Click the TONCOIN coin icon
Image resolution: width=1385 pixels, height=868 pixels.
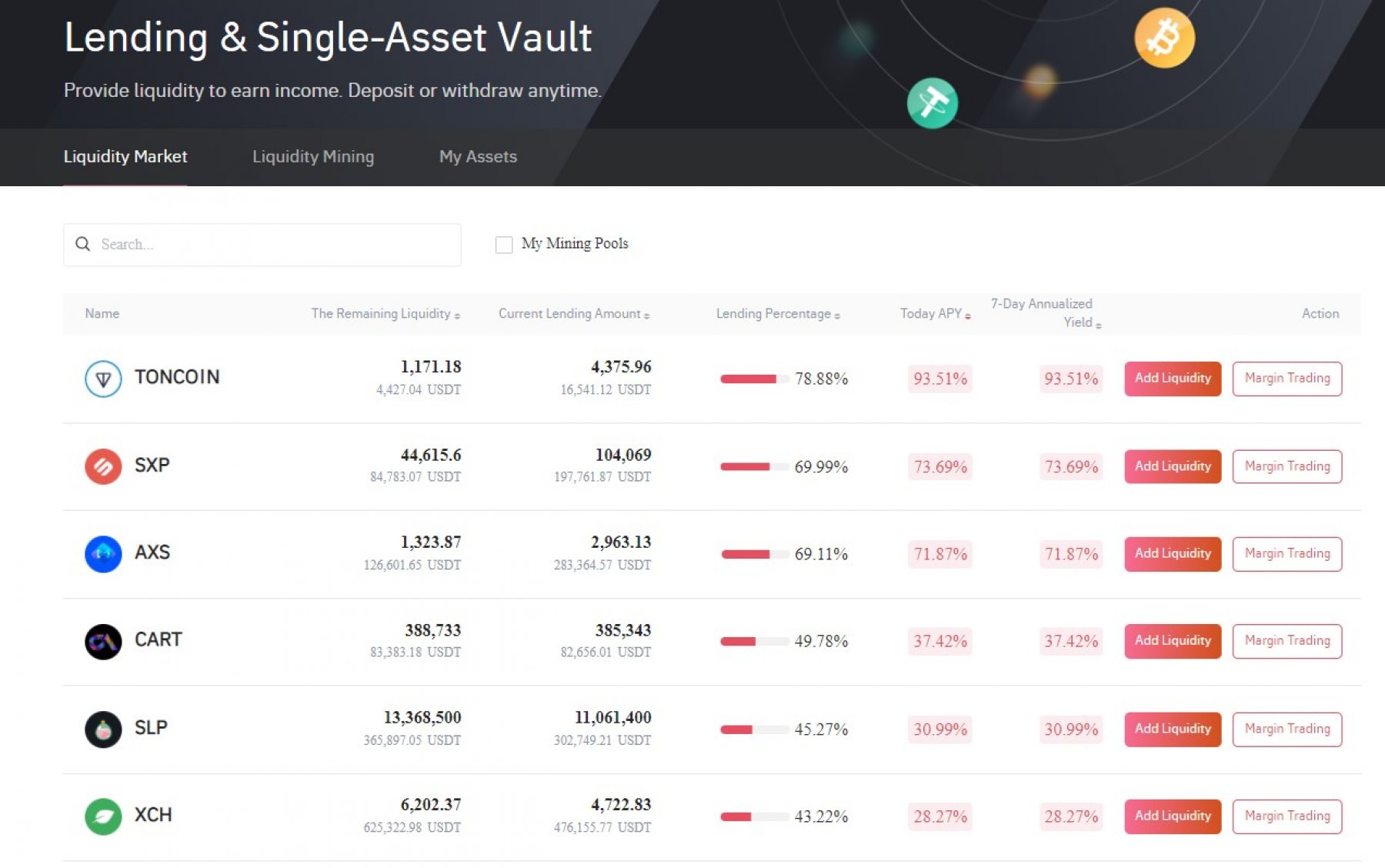(103, 379)
